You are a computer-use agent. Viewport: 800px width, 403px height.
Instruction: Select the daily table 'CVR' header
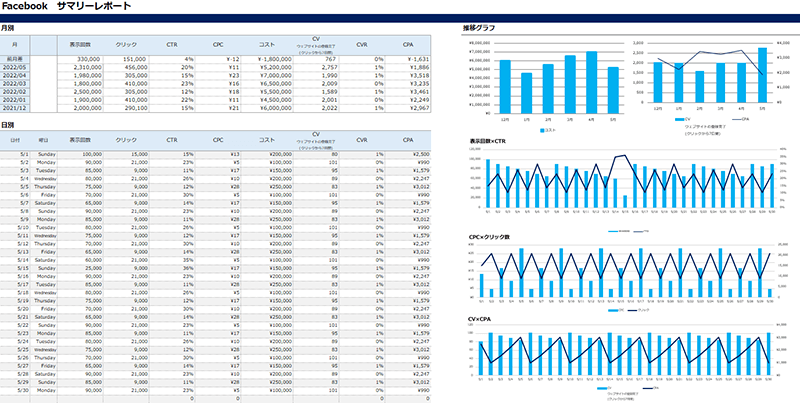point(362,140)
